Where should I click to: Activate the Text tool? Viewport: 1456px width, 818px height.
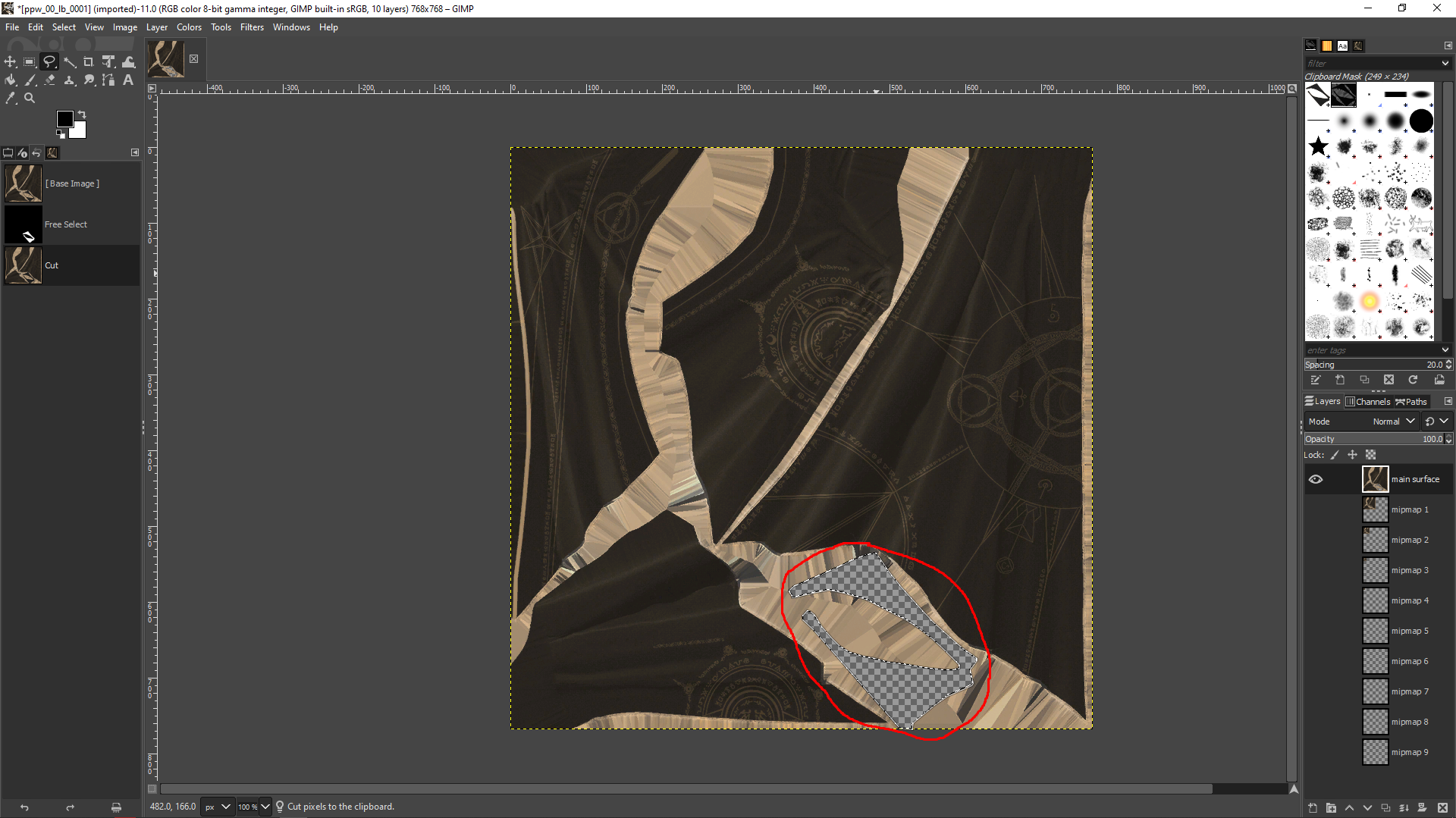(x=128, y=80)
